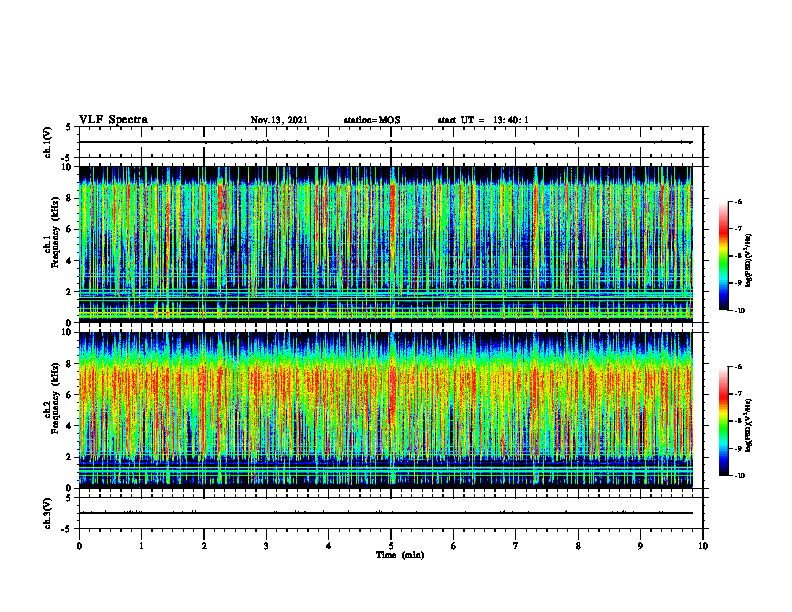Click the ch.1 voltage waveform trace
792x612 pixels.
[x=385, y=142]
